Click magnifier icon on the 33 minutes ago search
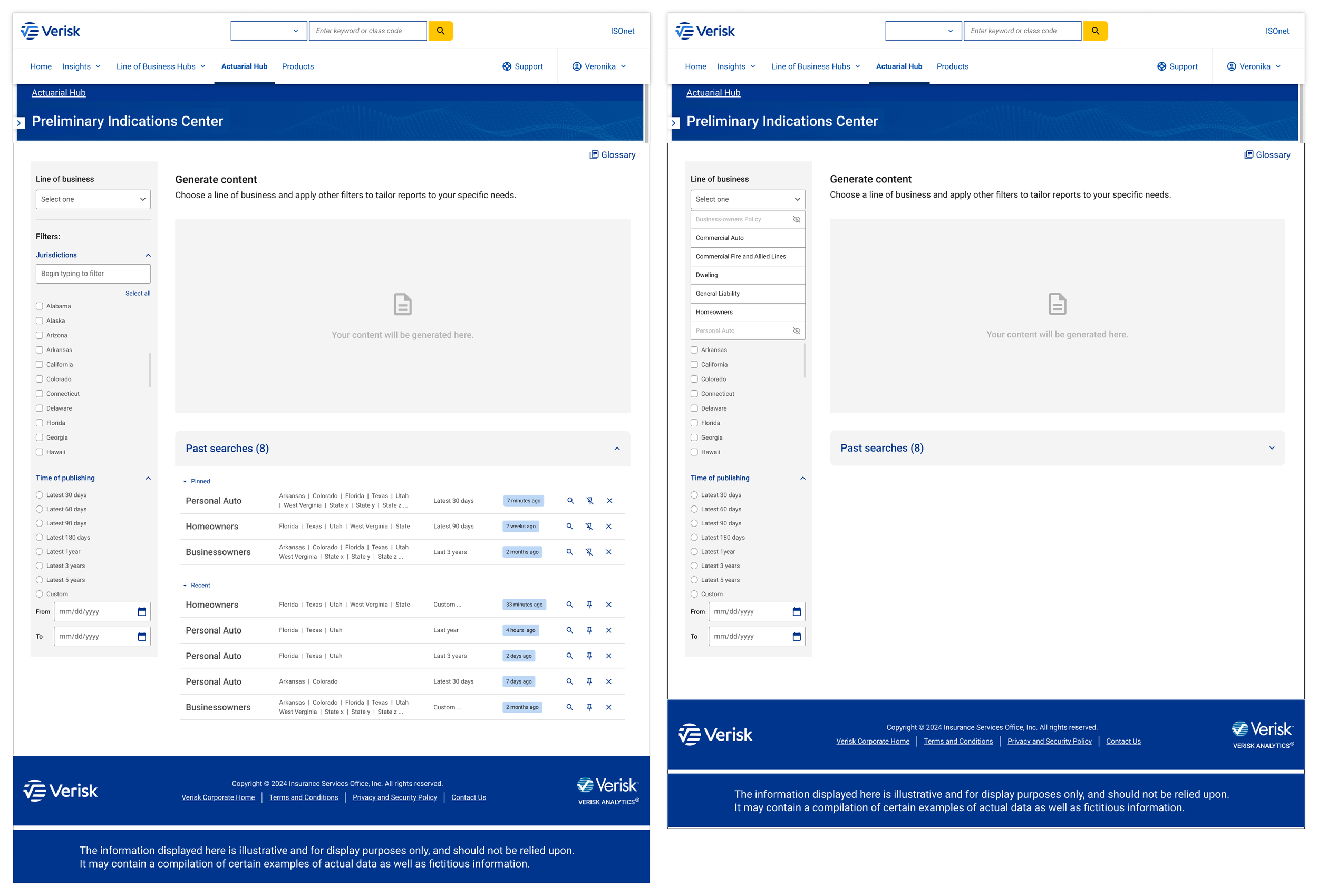1318x896 pixels. (x=569, y=605)
